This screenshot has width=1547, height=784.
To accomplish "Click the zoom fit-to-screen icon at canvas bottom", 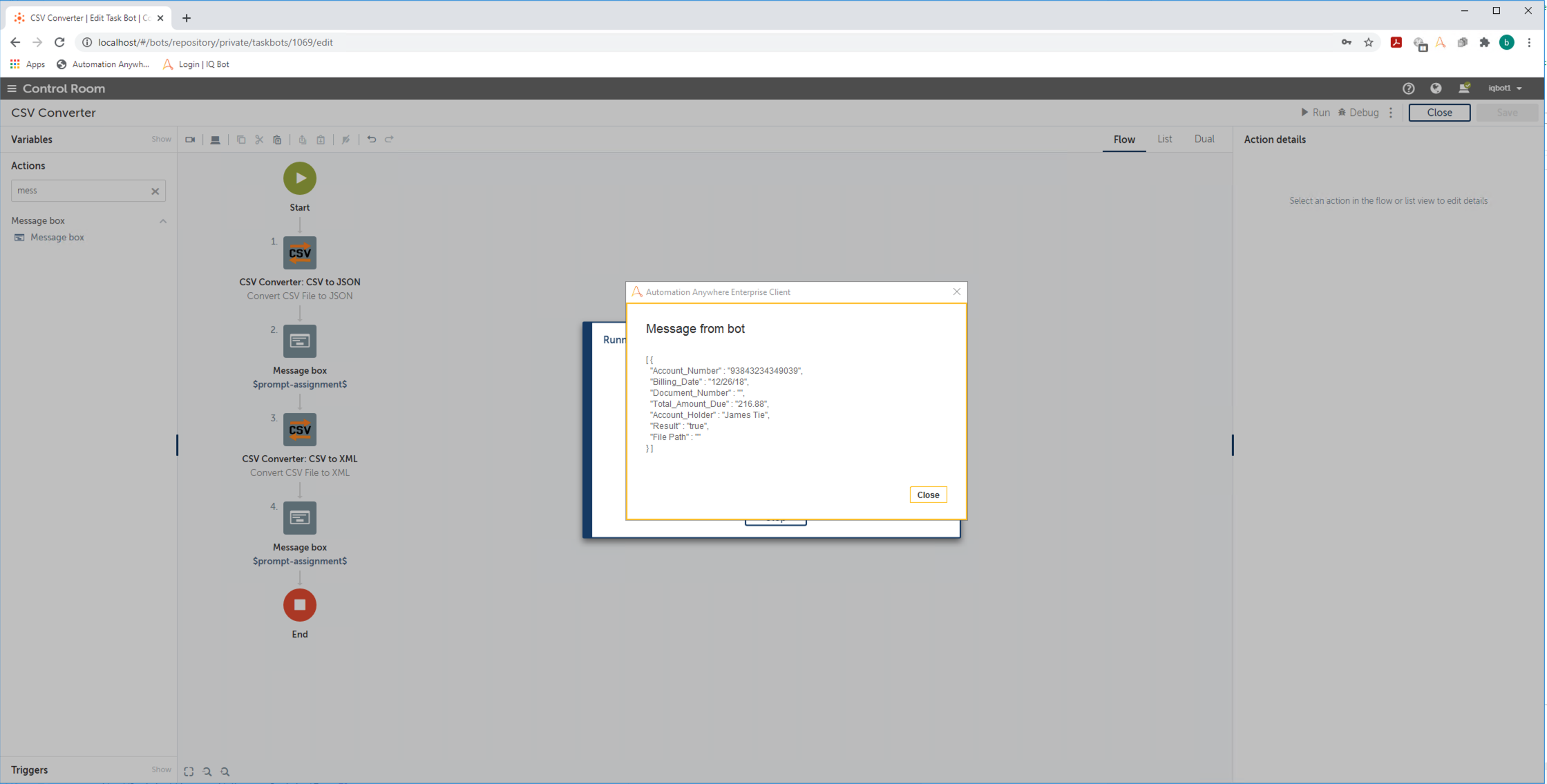I will tap(189, 772).
